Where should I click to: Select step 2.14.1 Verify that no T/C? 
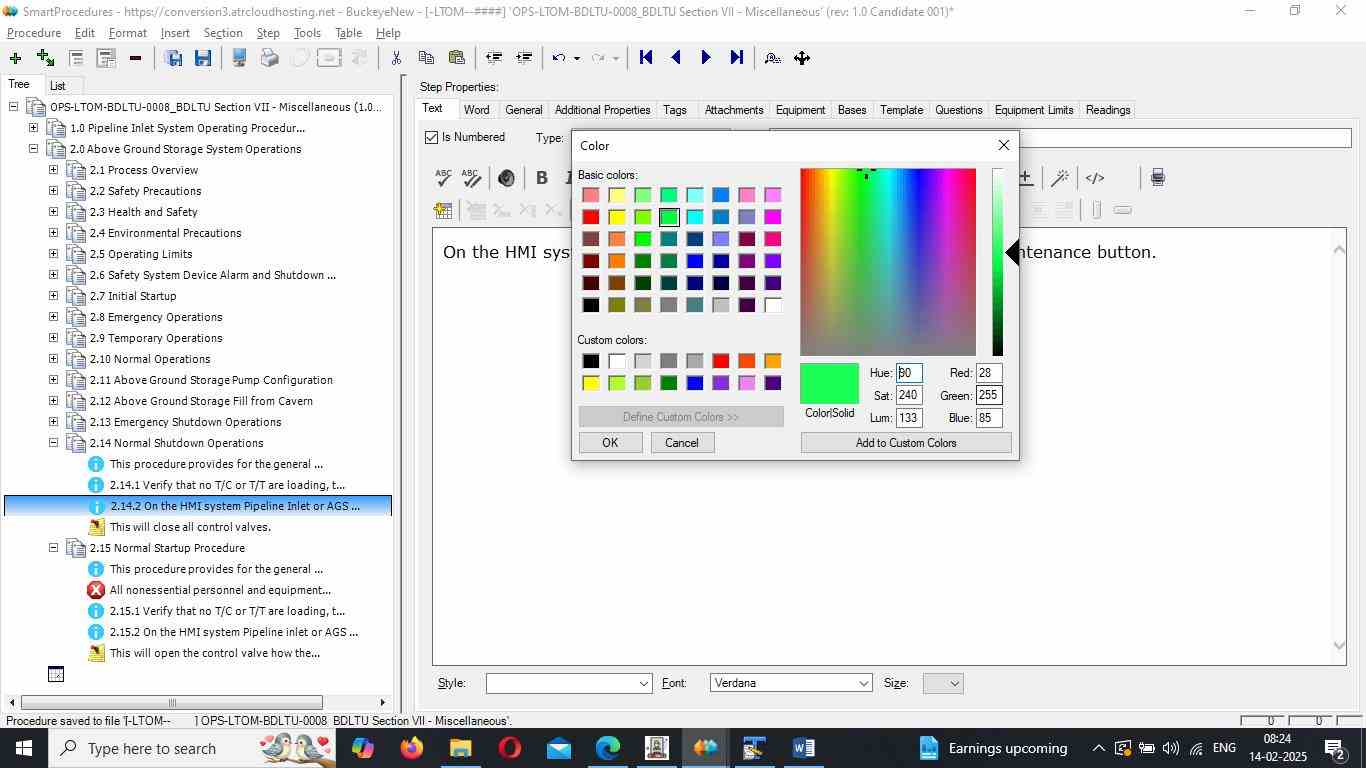[227, 485]
